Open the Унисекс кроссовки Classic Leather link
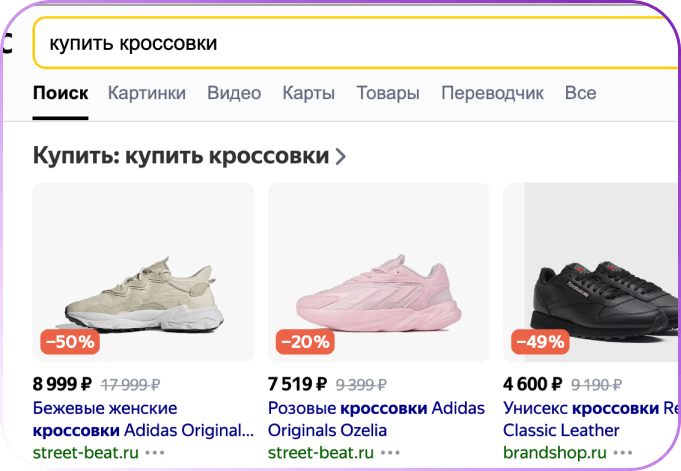 (x=590, y=419)
